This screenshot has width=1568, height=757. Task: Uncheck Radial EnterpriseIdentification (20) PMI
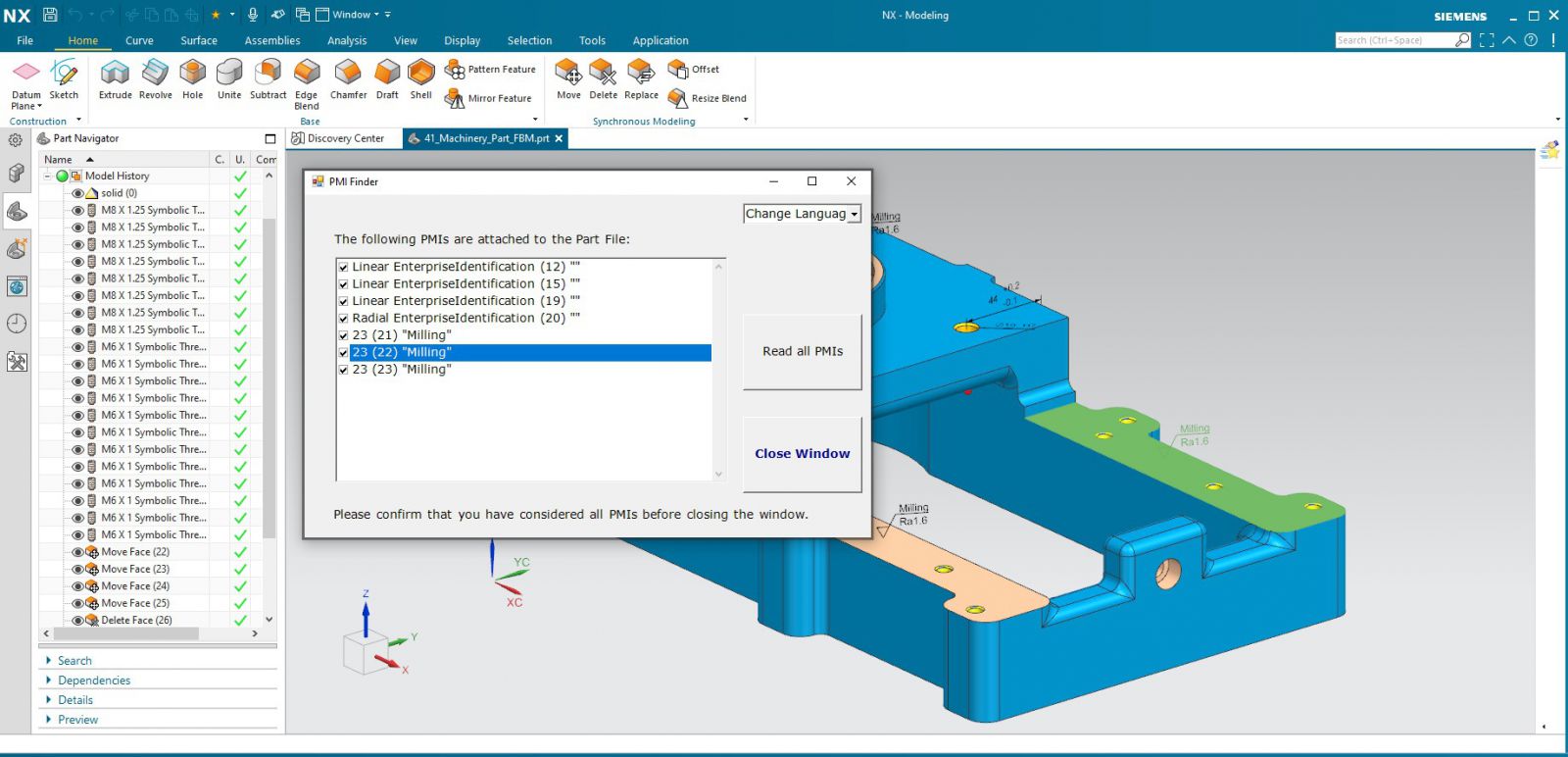click(x=343, y=319)
